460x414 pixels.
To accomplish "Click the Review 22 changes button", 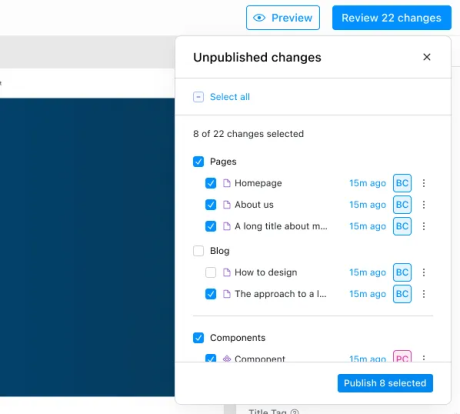I will [392, 18].
